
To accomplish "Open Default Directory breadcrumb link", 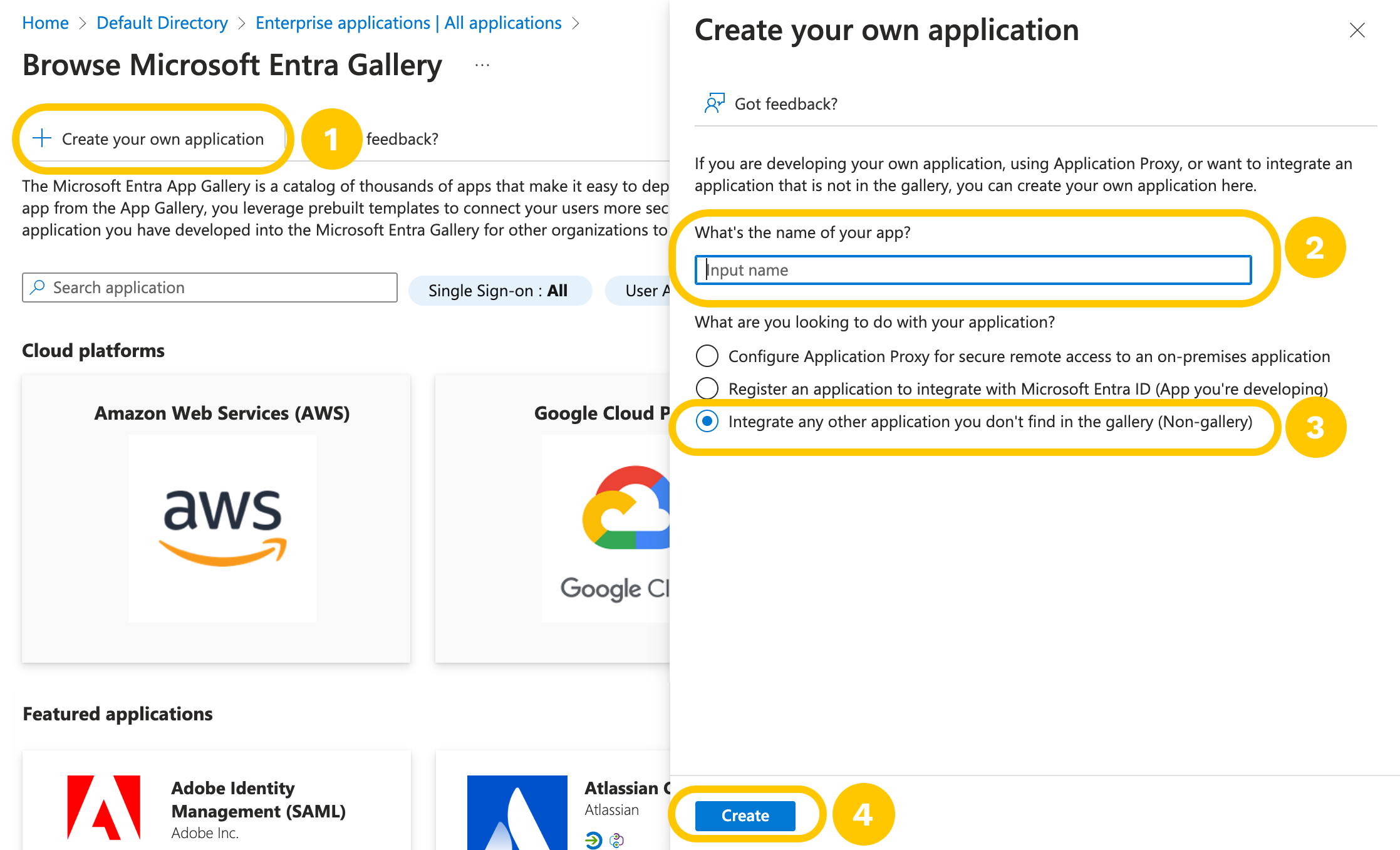I will pos(162,23).
